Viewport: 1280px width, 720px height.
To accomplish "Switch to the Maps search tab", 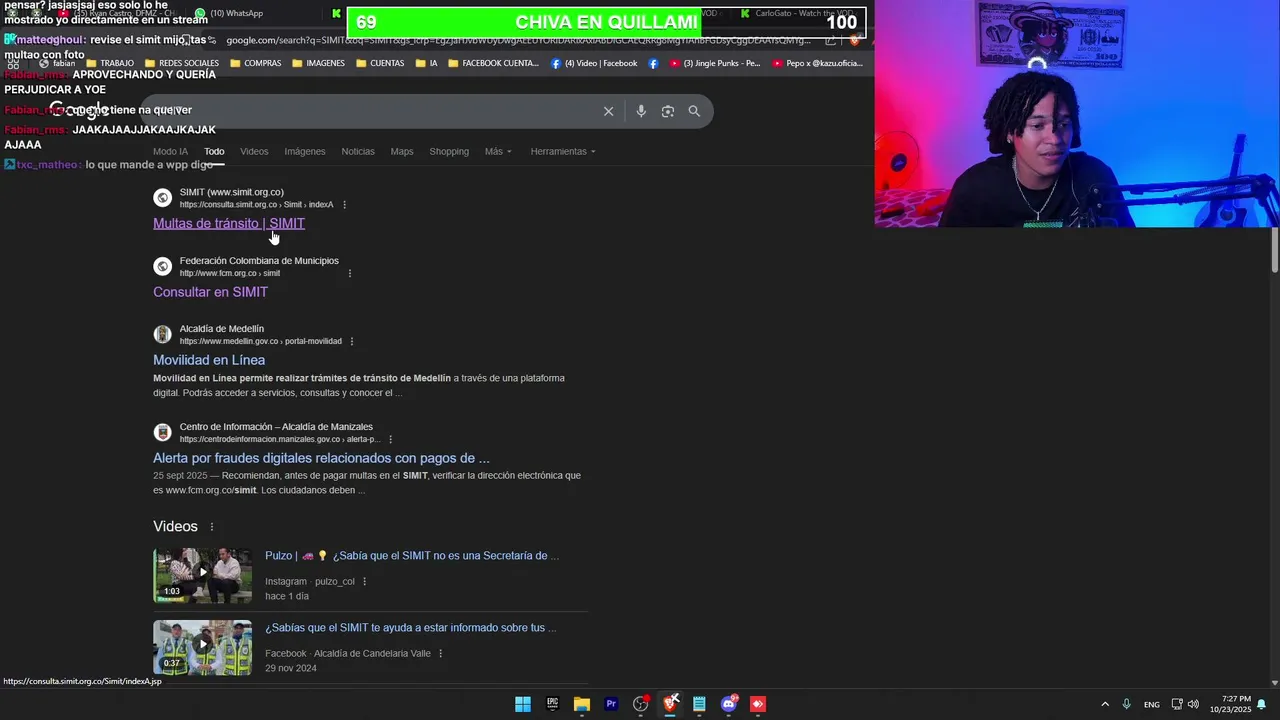I will pyautogui.click(x=402, y=152).
